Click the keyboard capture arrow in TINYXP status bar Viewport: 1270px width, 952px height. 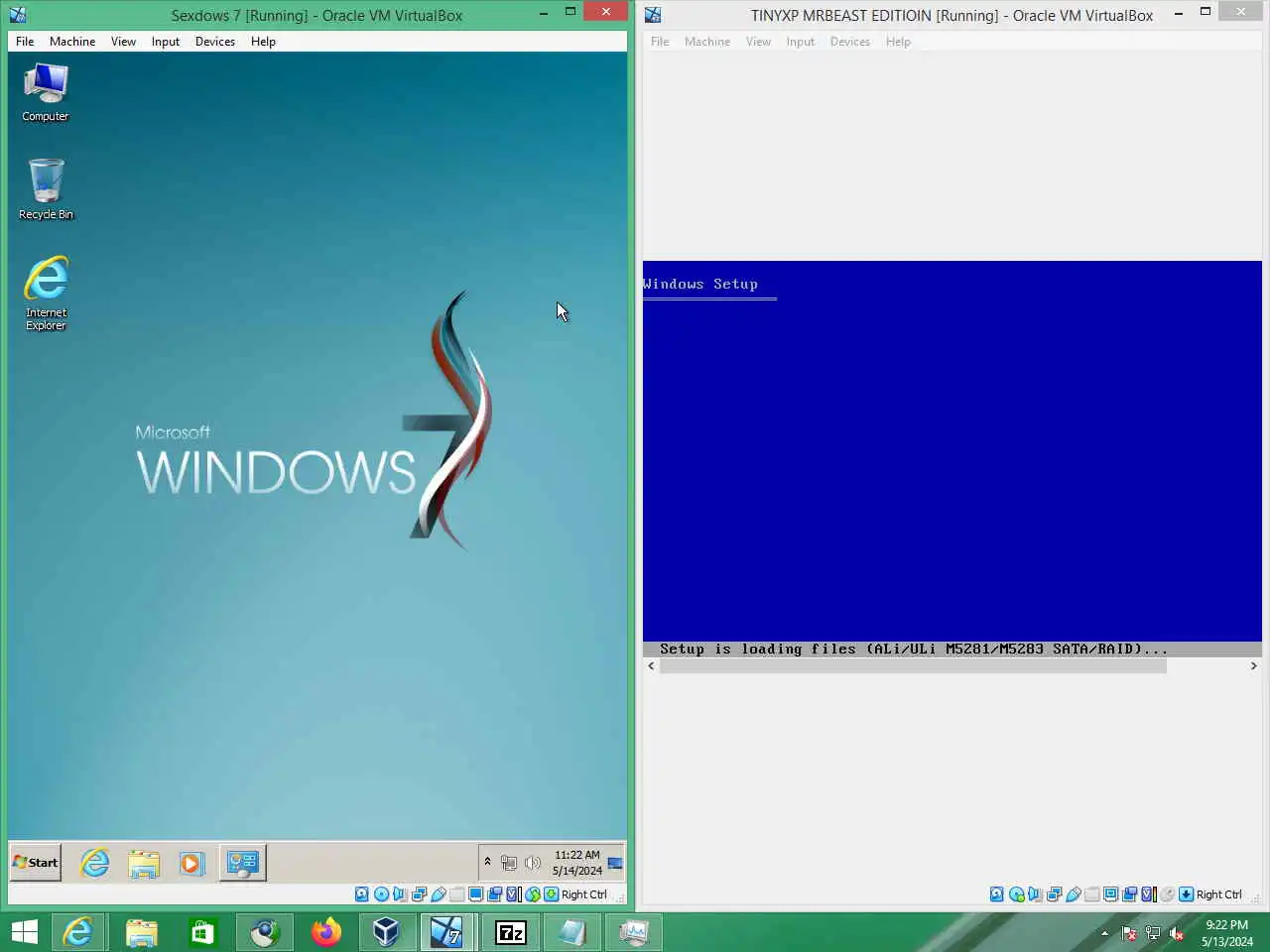1186,894
